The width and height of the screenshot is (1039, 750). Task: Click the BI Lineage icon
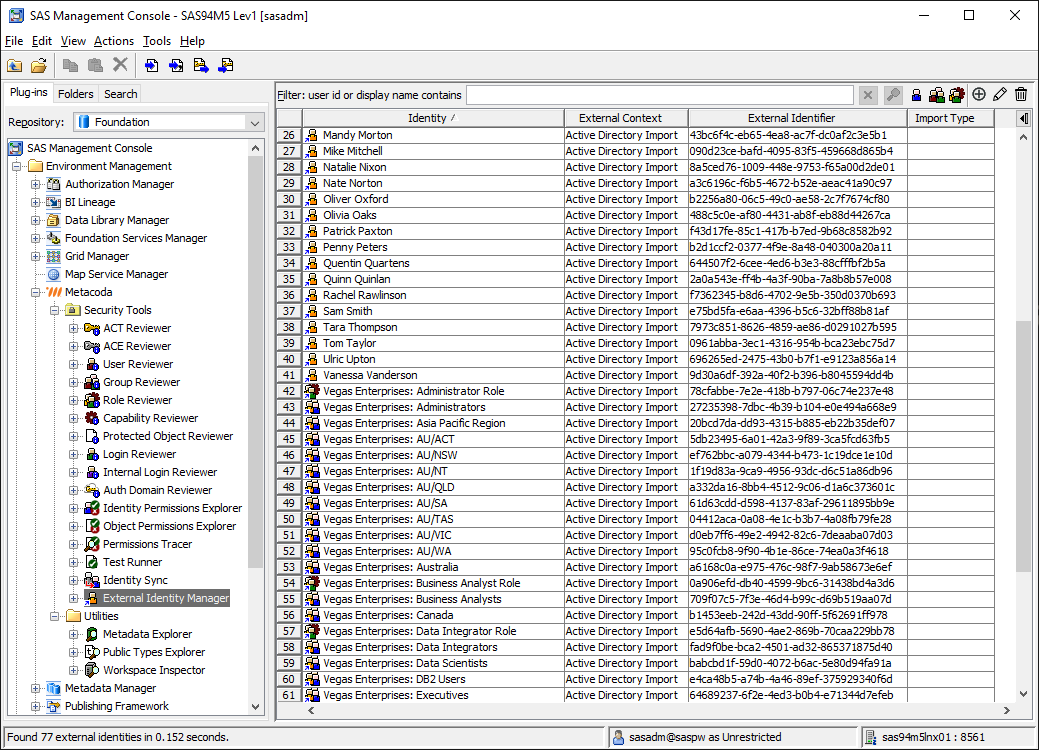click(54, 202)
